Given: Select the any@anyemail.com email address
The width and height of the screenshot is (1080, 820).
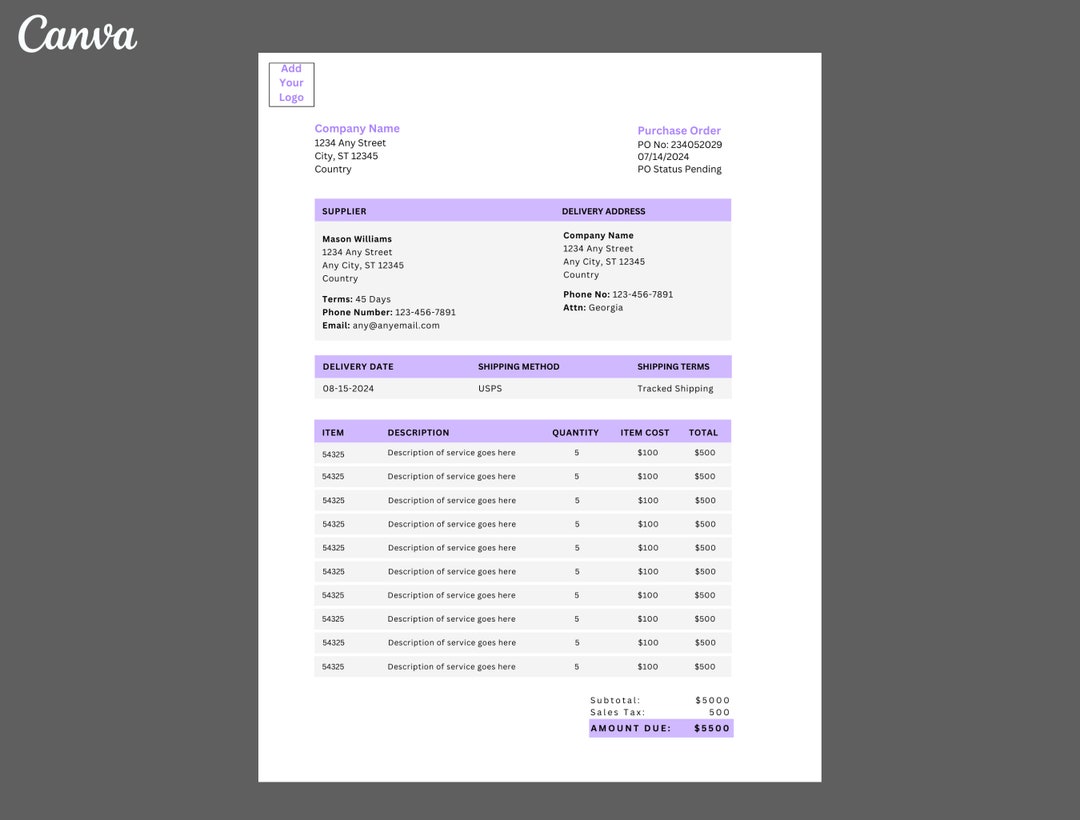Looking at the screenshot, I should 396,325.
